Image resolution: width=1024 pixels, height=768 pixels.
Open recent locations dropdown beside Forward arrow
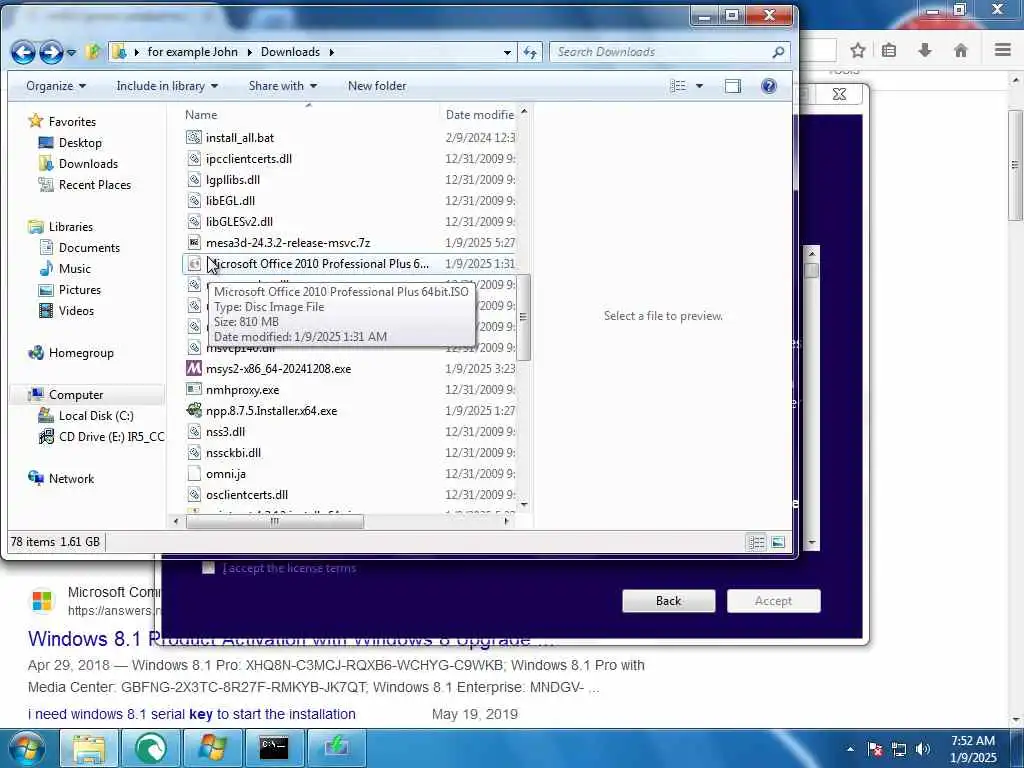point(71,52)
